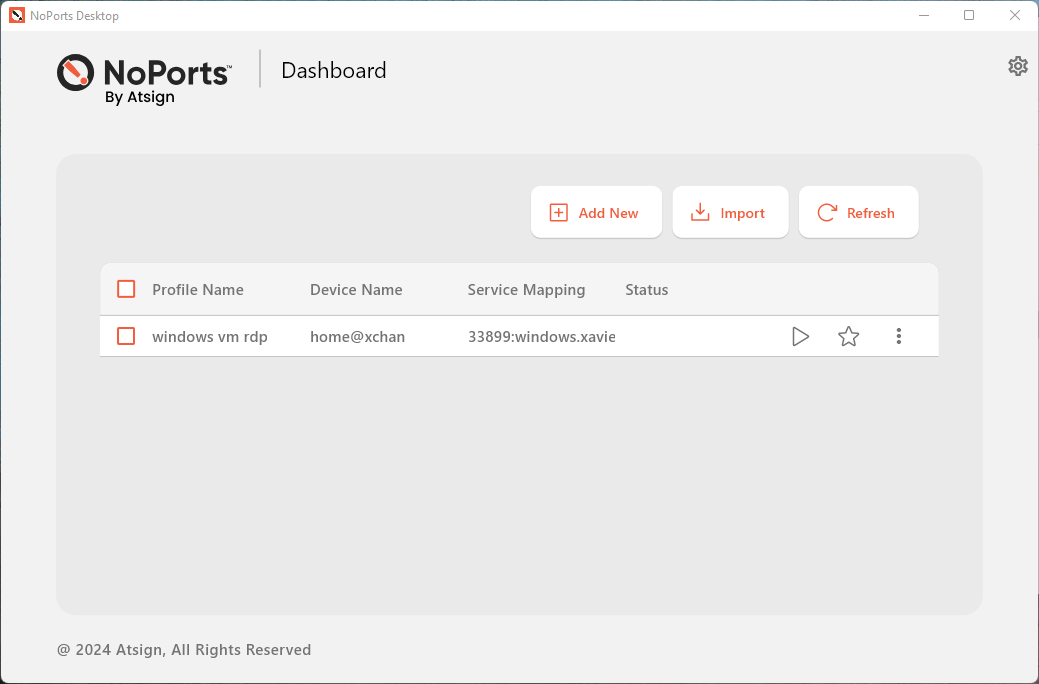Click the Import button
This screenshot has width=1039, height=684.
click(x=730, y=212)
